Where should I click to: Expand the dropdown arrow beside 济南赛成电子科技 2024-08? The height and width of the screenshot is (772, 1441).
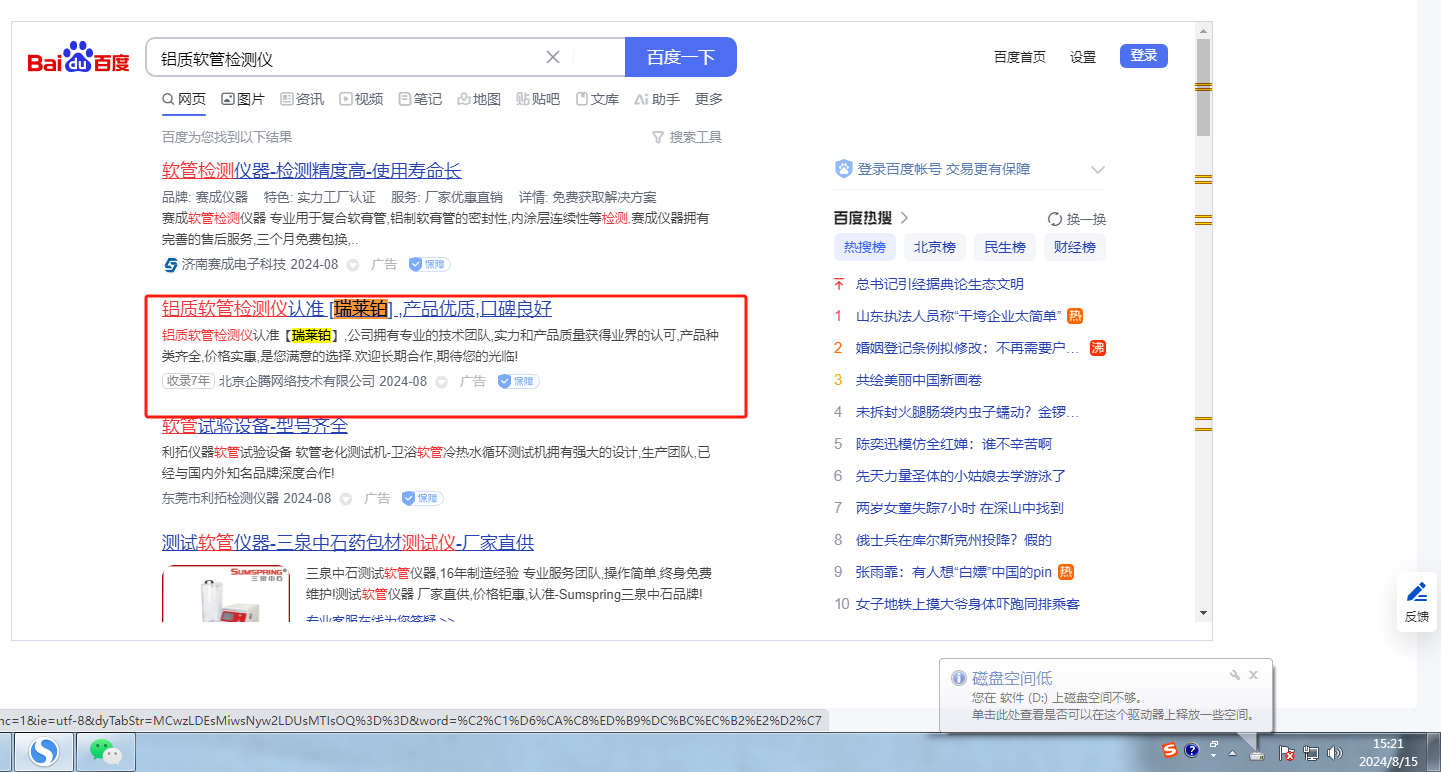(x=353, y=265)
